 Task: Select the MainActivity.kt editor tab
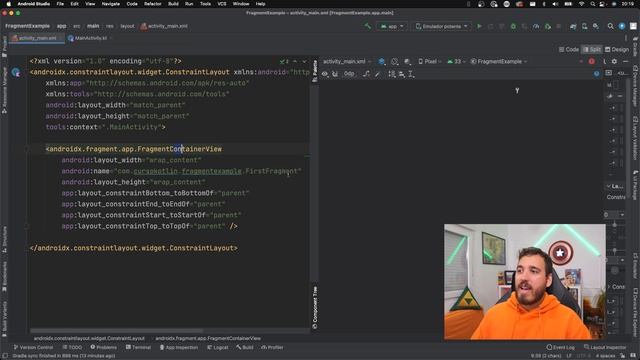[x=90, y=38]
